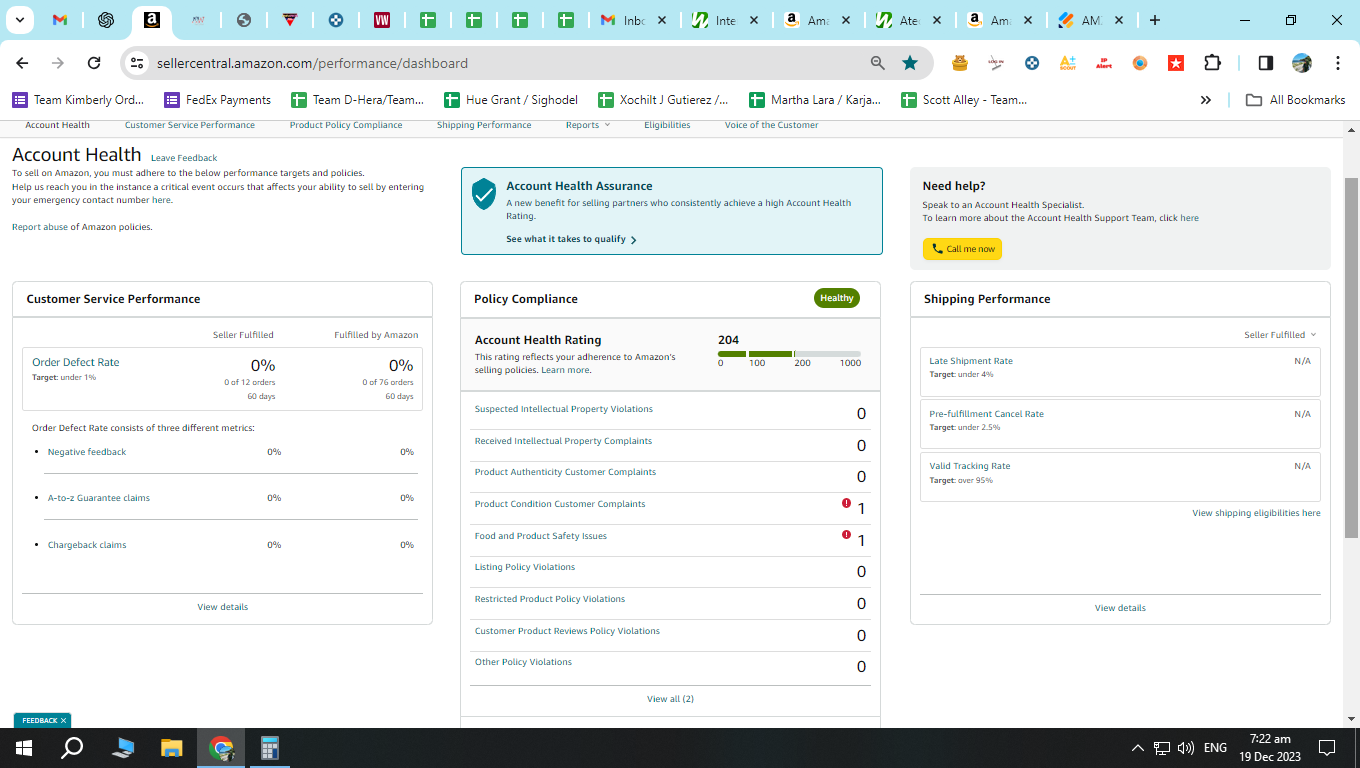Open Order Defect Rate metric
This screenshot has height=768, width=1360.
point(75,362)
